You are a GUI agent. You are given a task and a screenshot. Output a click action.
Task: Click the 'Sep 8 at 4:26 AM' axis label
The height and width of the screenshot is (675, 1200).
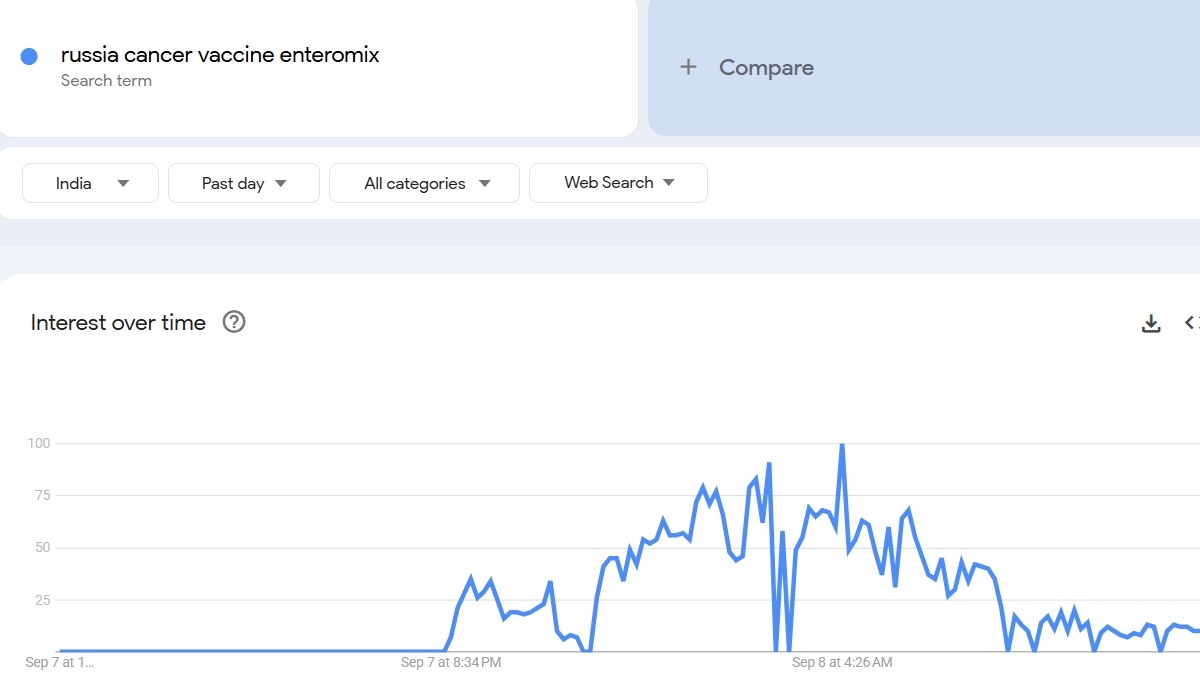[x=842, y=662]
